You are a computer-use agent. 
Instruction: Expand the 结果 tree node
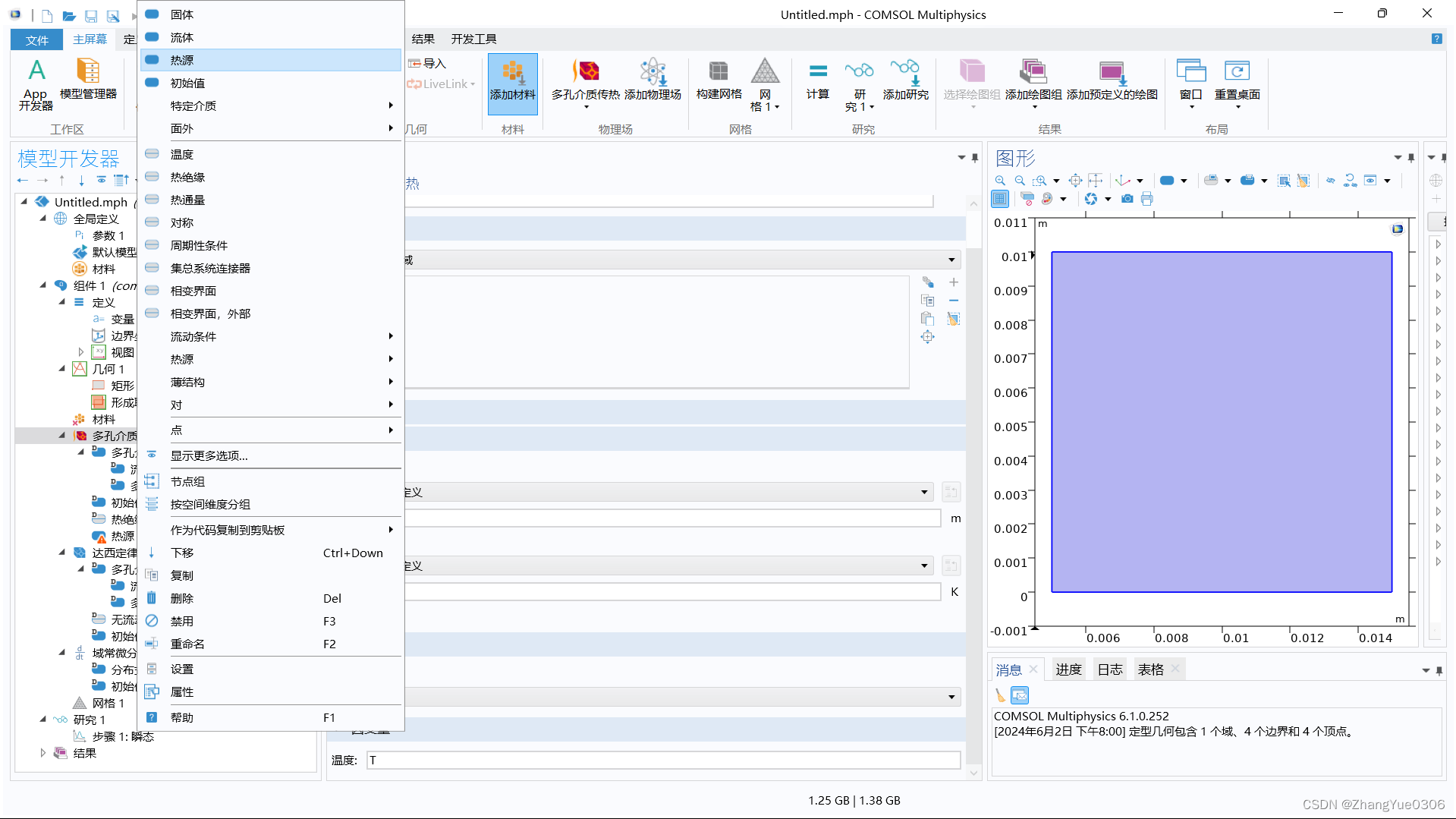43,753
